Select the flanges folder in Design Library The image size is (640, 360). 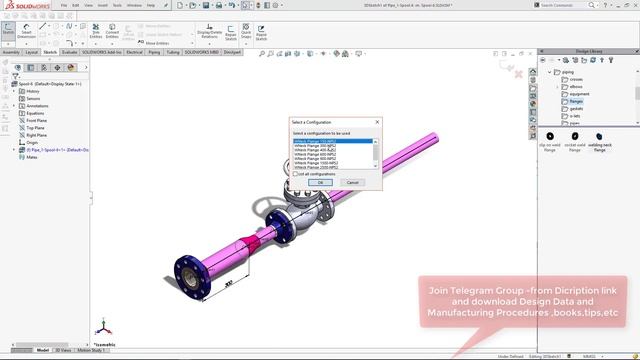click(576, 101)
